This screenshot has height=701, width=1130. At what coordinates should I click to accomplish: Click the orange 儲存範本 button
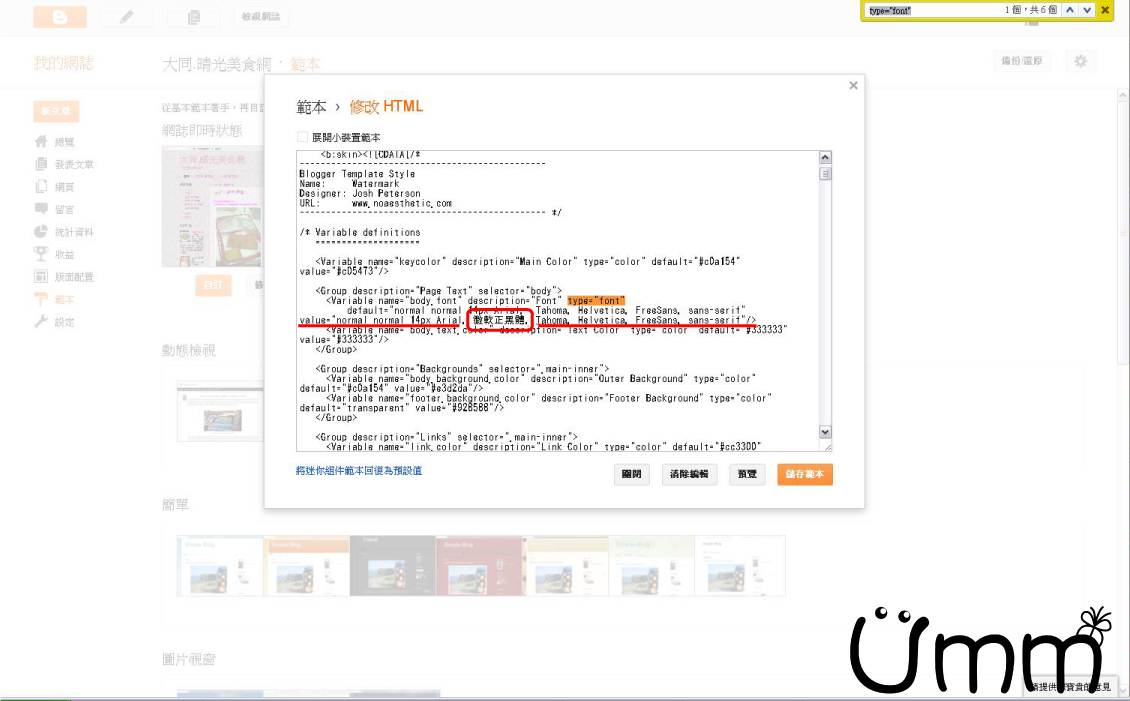click(x=804, y=474)
